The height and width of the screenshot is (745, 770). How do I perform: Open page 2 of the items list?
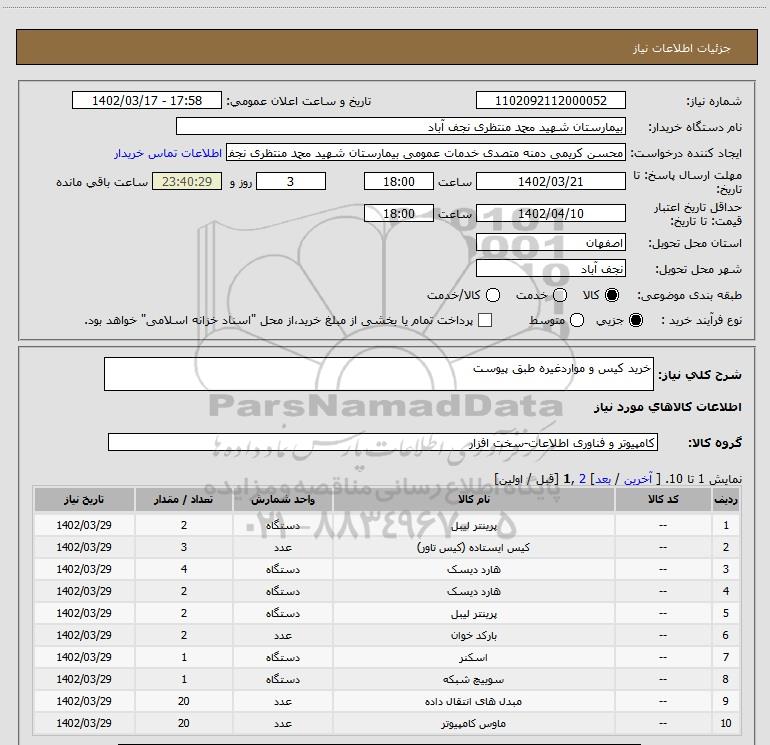point(582,479)
